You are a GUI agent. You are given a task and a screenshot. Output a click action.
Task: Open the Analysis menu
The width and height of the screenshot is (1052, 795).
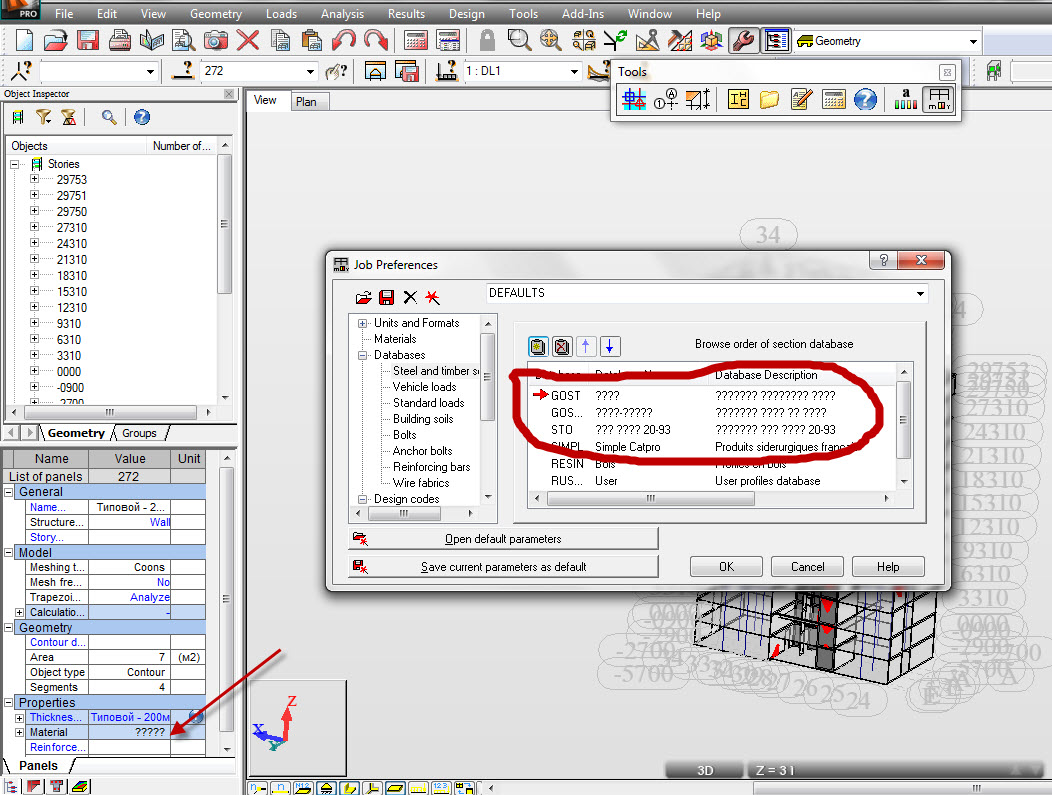pos(342,14)
